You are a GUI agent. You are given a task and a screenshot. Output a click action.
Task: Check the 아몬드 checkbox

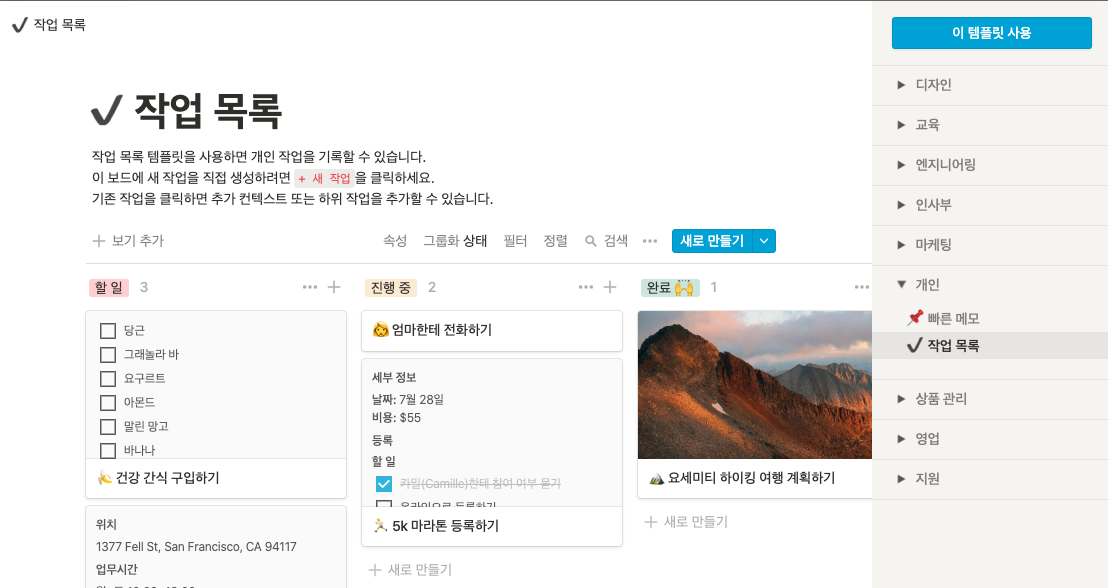click(x=107, y=403)
